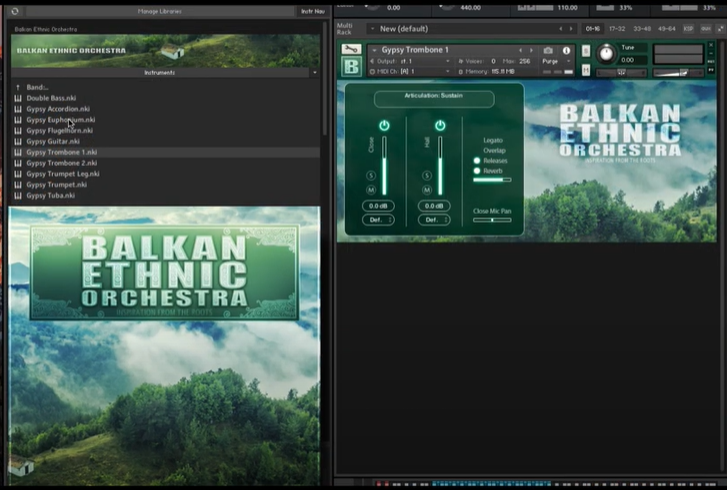Click next multi arrow beside New (default)
The image size is (727, 490).
click(x=571, y=29)
